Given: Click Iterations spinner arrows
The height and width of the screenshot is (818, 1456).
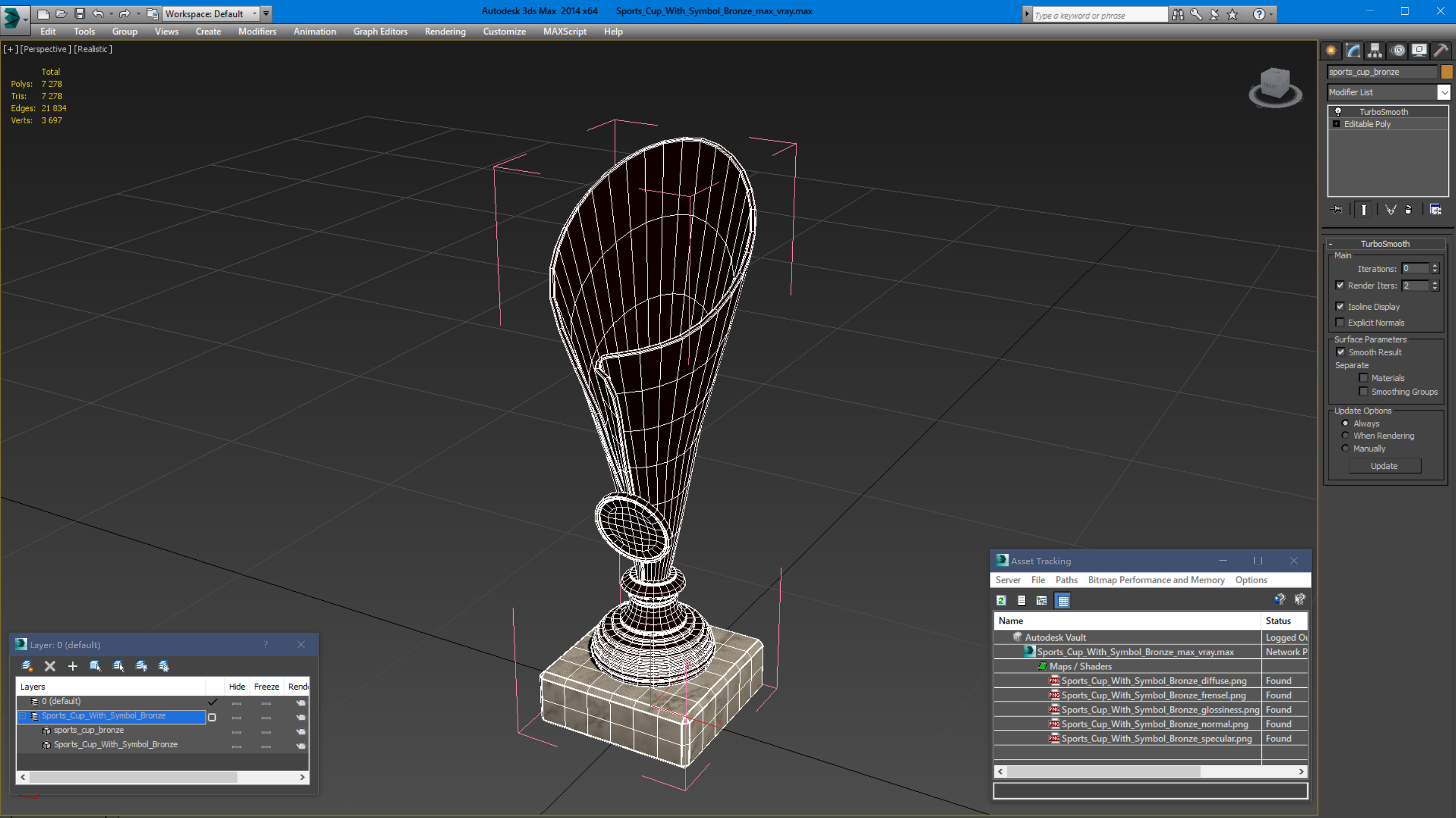Looking at the screenshot, I should [1435, 268].
